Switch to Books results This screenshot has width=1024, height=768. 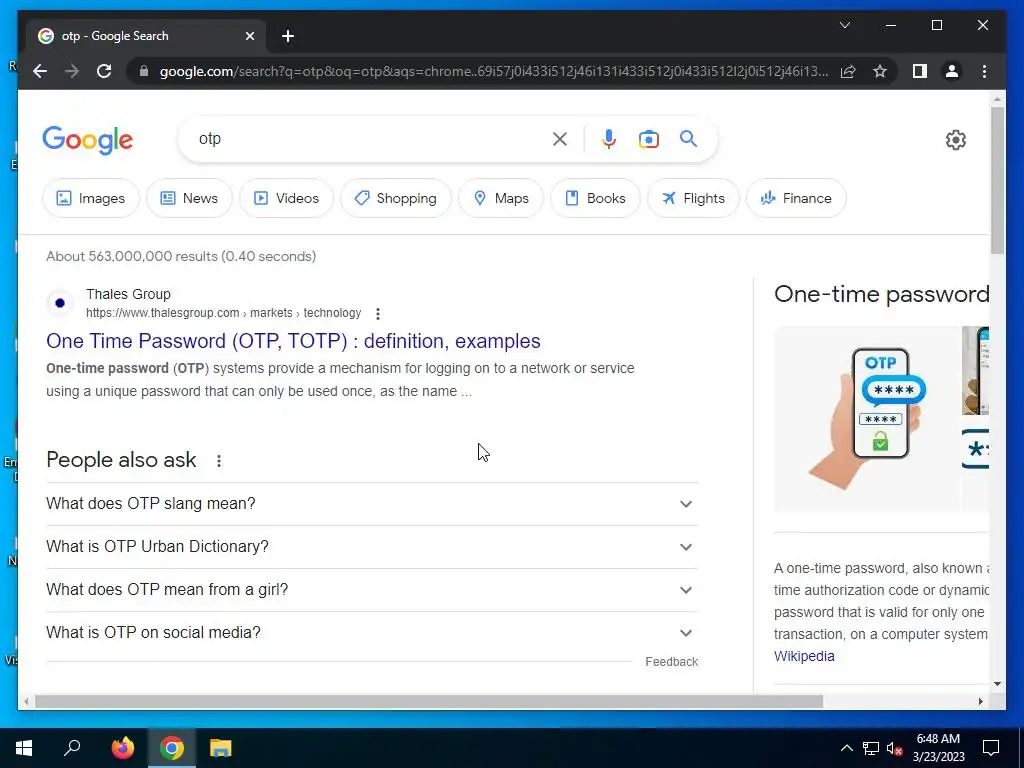pyautogui.click(x=595, y=198)
